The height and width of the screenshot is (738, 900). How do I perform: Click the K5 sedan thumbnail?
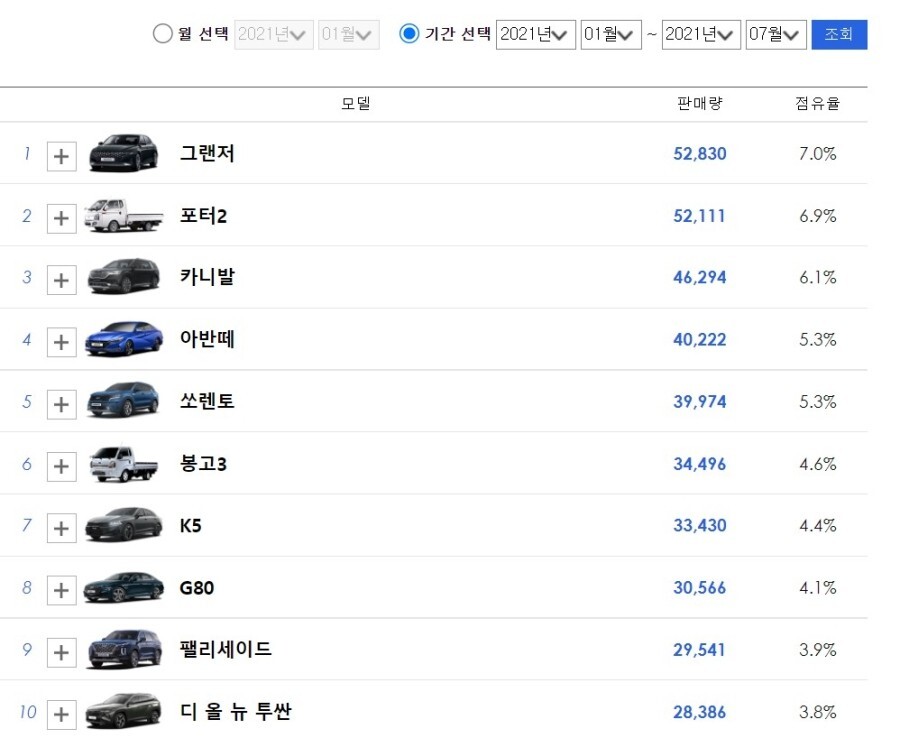[123, 524]
